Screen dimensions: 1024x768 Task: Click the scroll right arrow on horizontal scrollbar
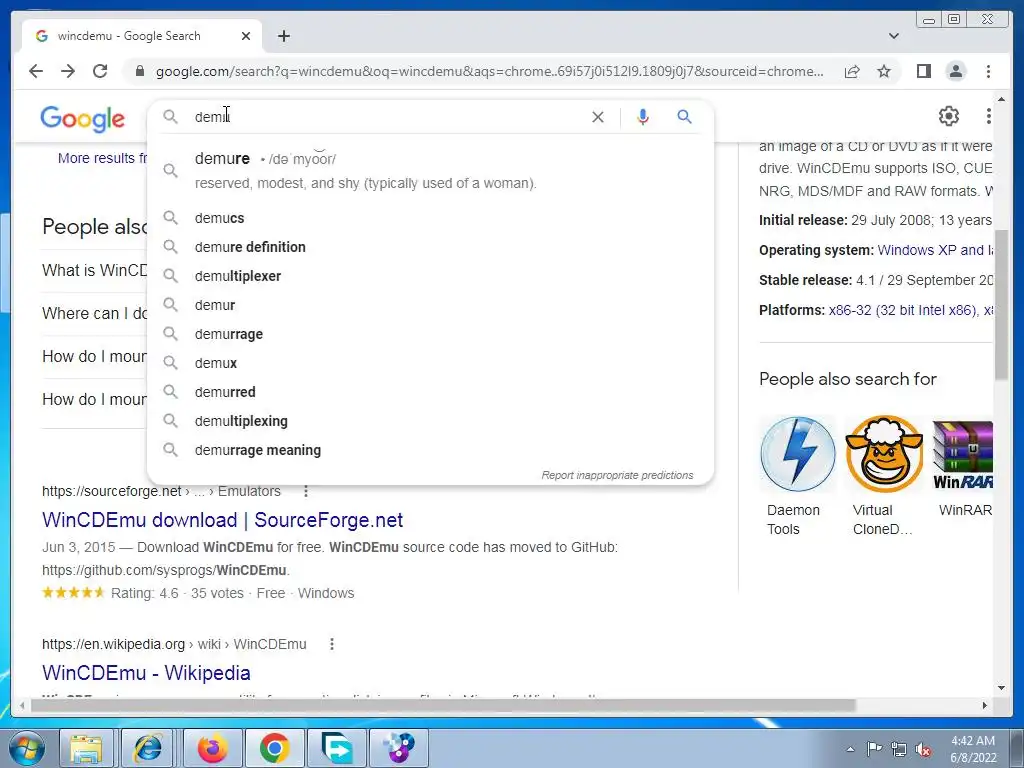(x=985, y=705)
